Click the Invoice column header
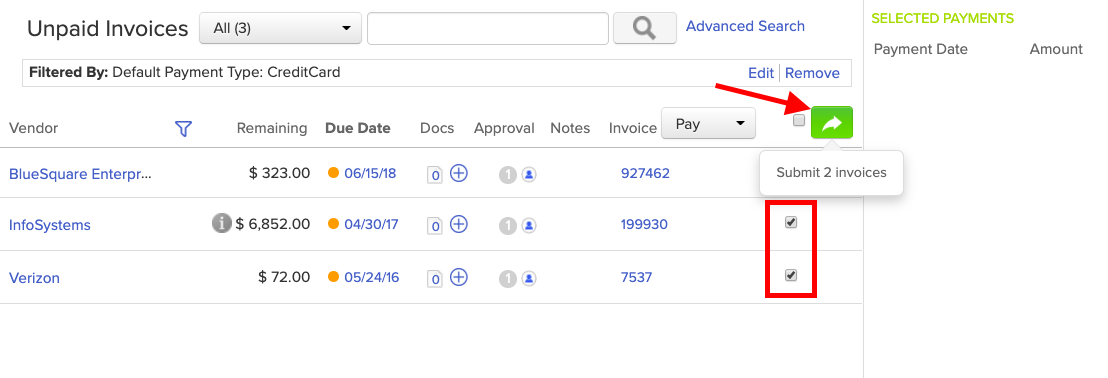Screen dimensions: 1108x378 click(x=633, y=129)
